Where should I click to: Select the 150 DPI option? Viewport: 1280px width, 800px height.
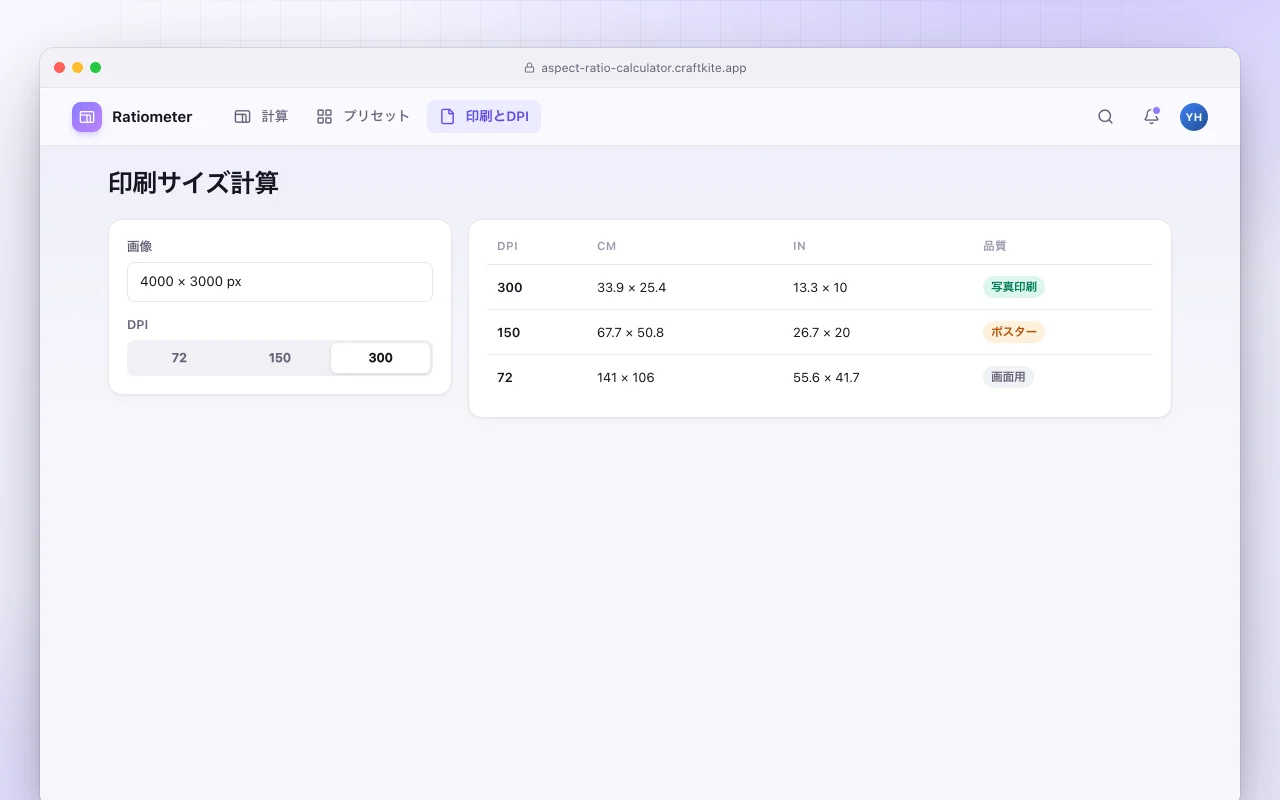pos(280,358)
